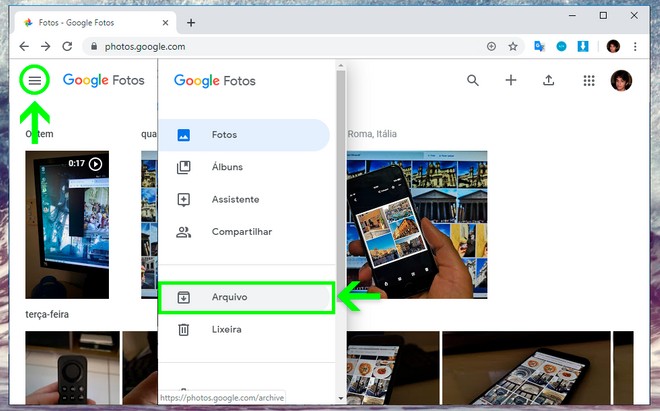Open Lixeira in the side menu
The image size is (660, 411).
[244, 329]
